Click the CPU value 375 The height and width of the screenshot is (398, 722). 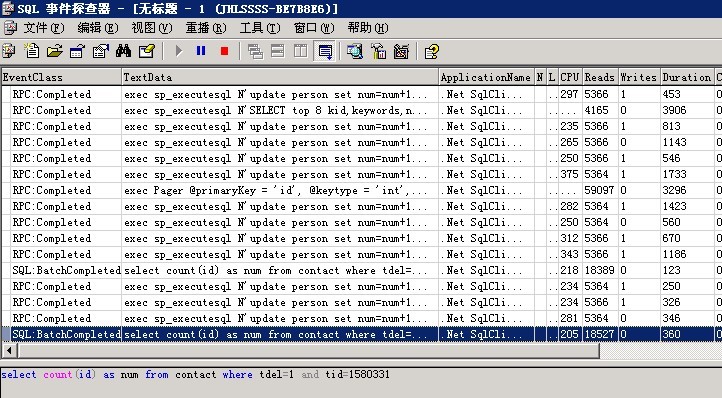pos(569,174)
